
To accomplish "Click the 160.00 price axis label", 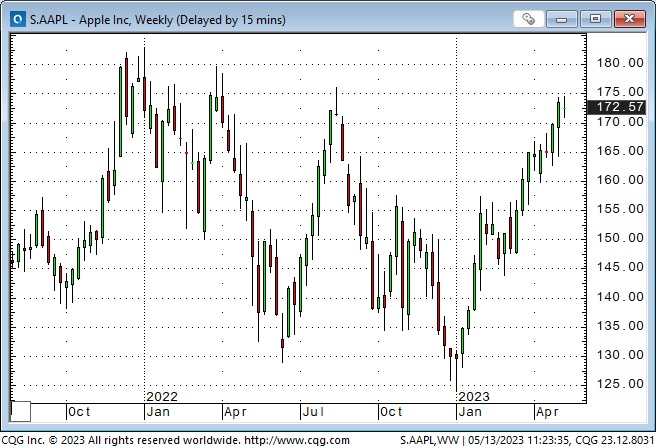I will click(620, 180).
